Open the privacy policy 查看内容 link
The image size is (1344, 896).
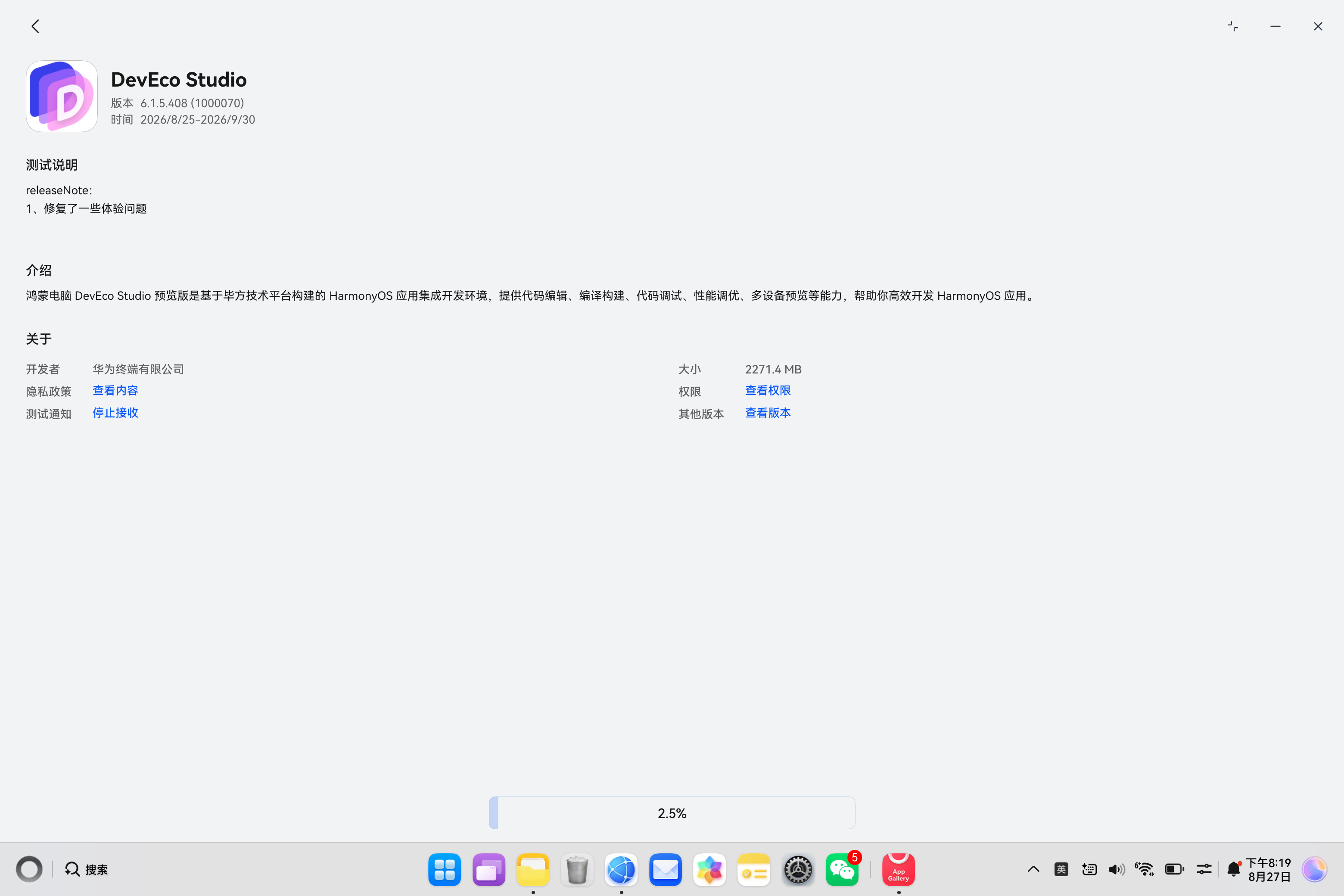point(115,391)
